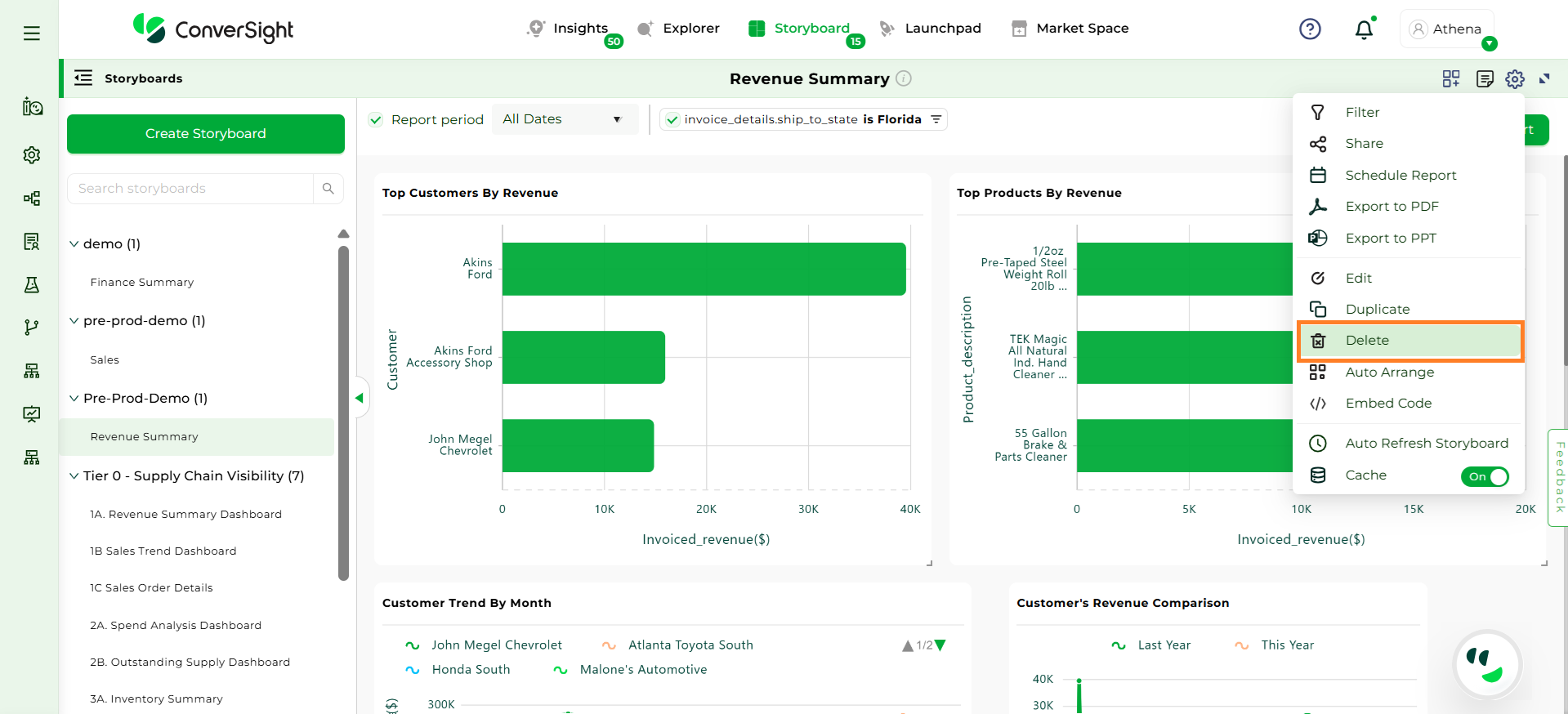Click the notification bell icon

(x=1364, y=30)
